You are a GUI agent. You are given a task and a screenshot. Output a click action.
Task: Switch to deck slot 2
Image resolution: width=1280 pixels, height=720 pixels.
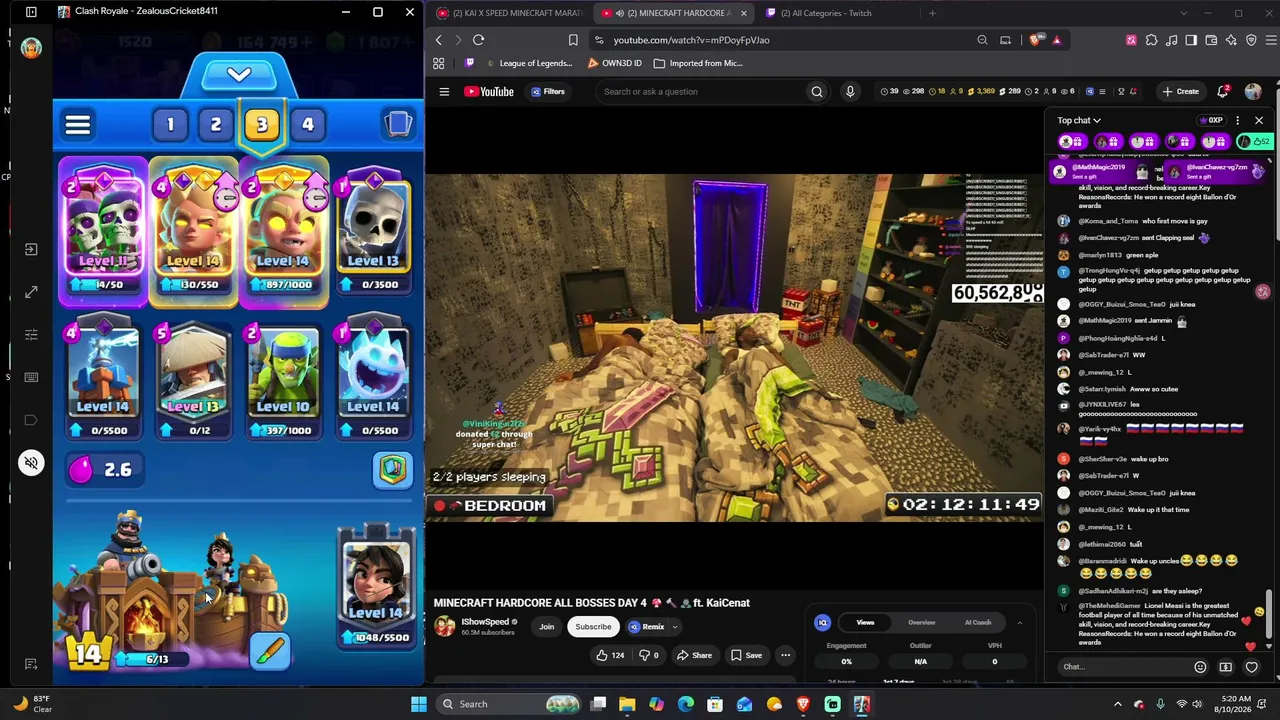[x=216, y=125]
